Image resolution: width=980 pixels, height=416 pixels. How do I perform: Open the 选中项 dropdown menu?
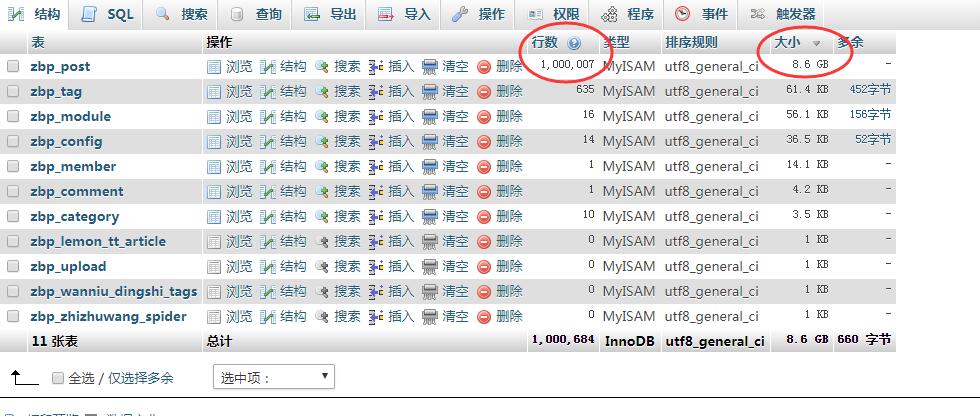273,378
